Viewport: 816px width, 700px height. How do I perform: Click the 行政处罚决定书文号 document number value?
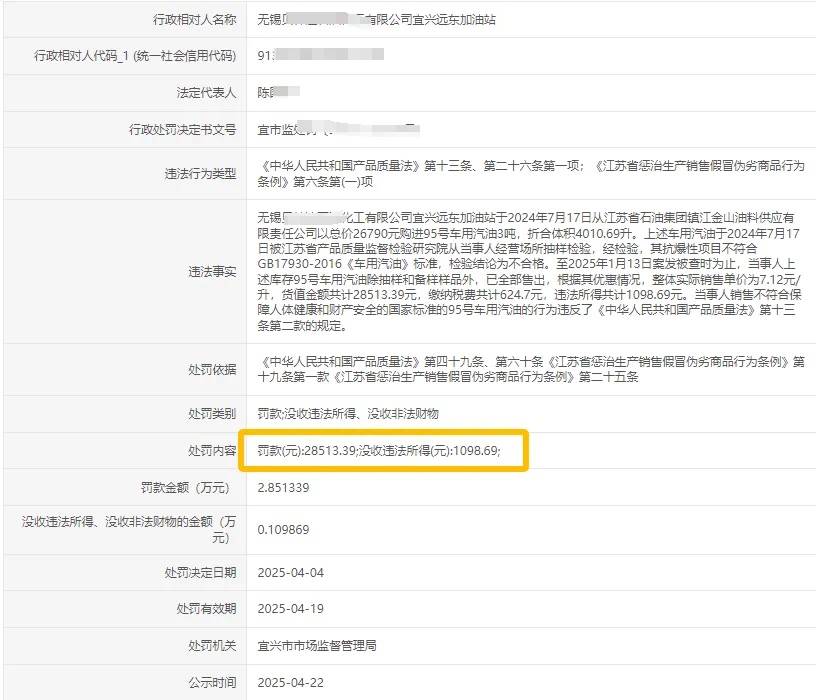click(x=336, y=129)
